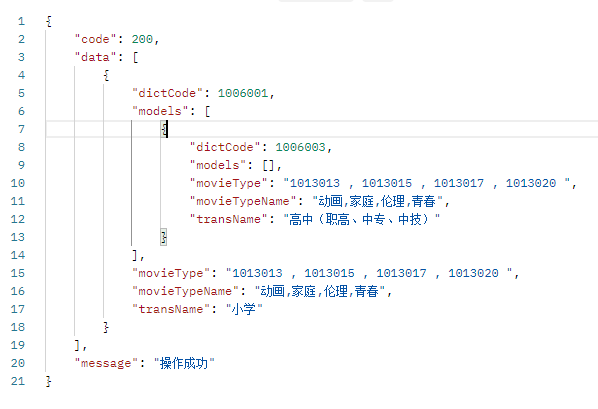Click line number 1 in the gutter
The height and width of the screenshot is (409, 598).
tap(21, 21)
